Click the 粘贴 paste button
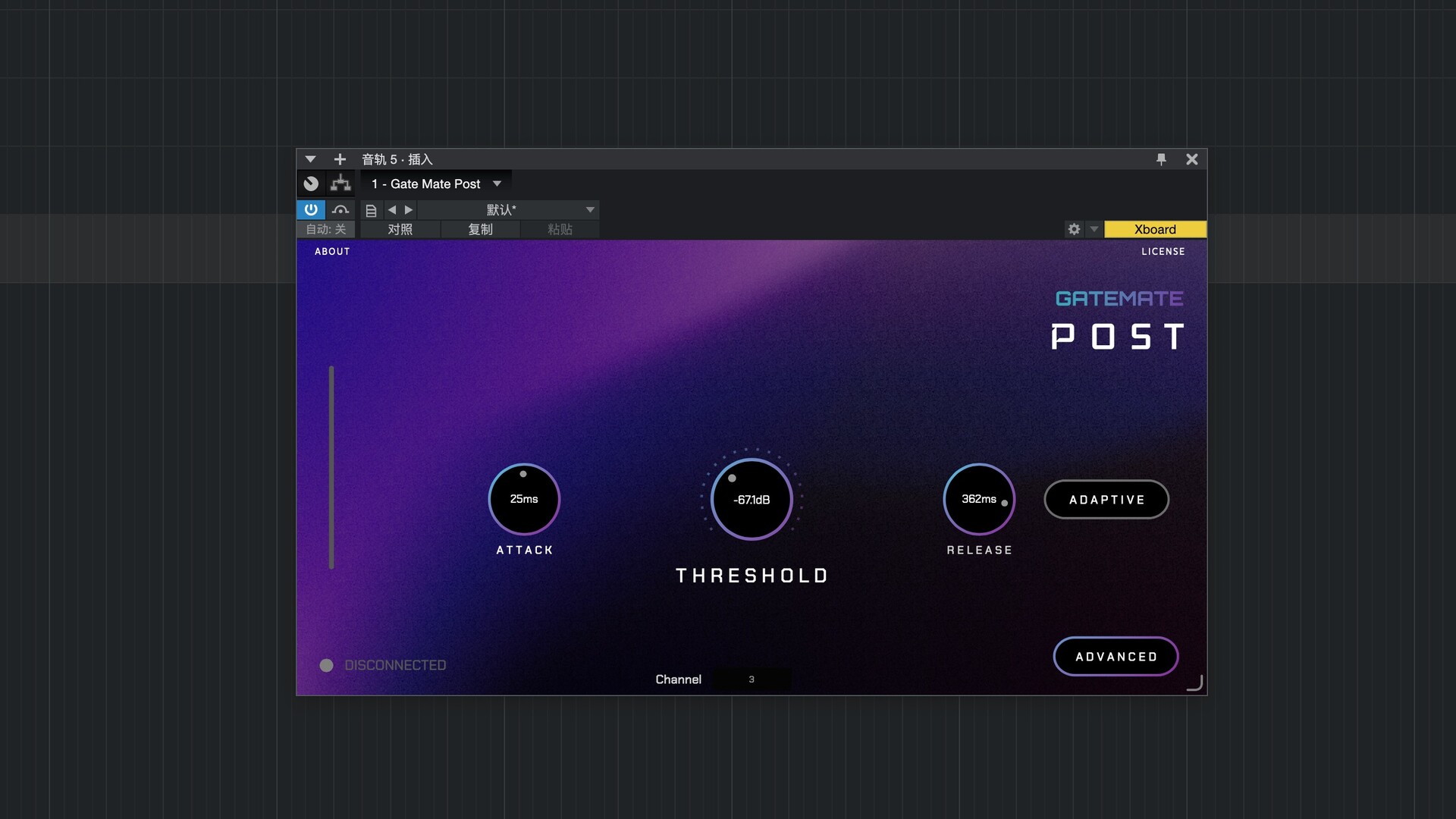1456x819 pixels. coord(560,229)
